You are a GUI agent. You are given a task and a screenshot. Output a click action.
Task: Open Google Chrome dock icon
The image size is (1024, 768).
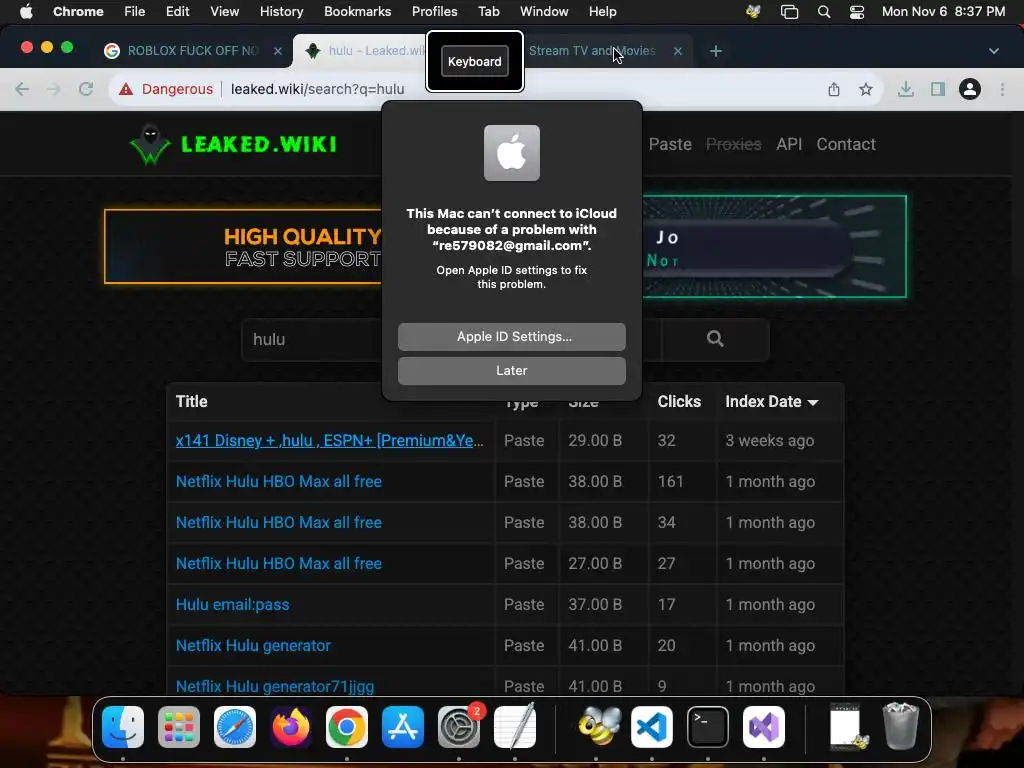[x=347, y=727]
